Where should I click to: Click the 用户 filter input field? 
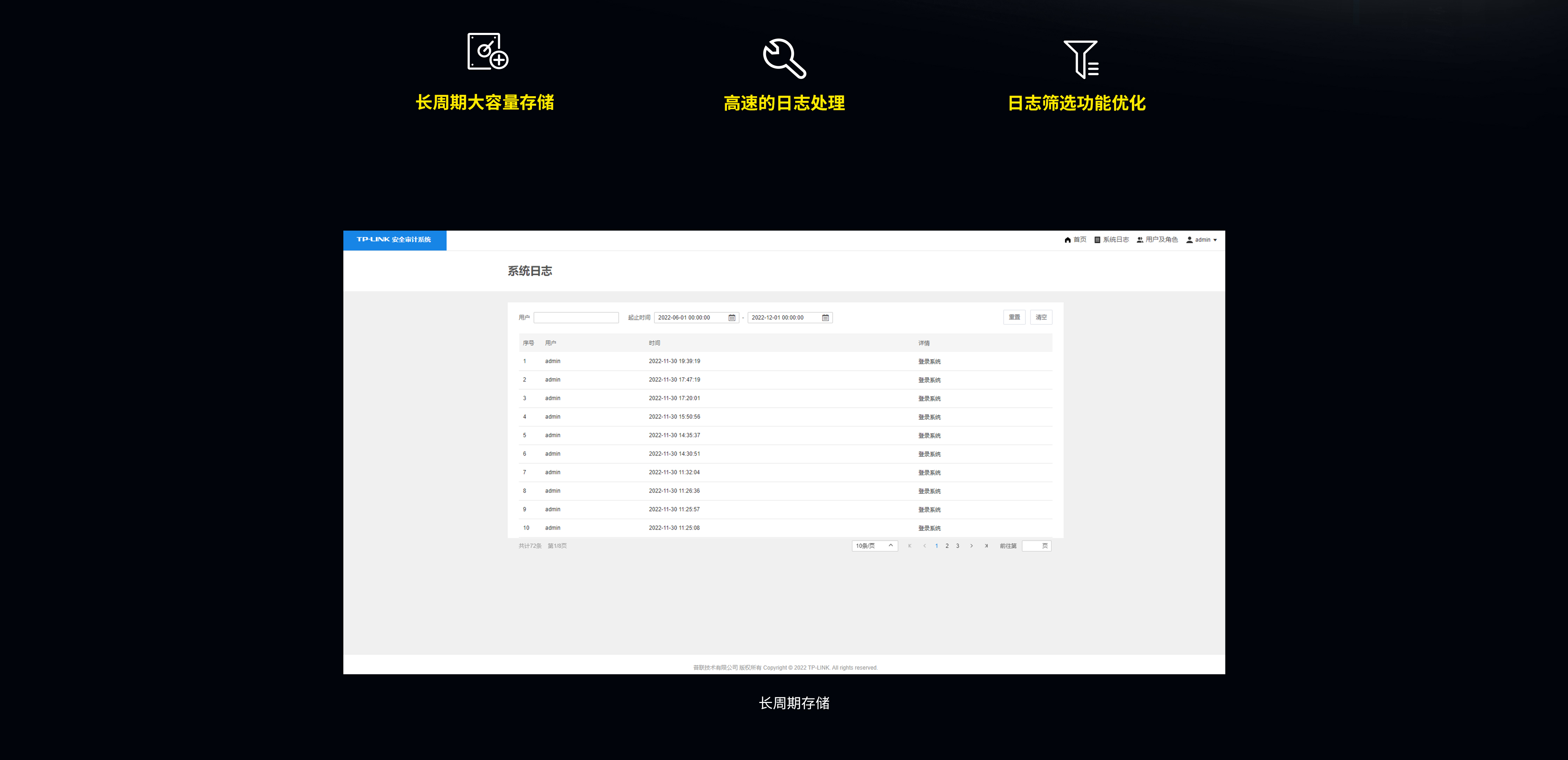coord(576,318)
